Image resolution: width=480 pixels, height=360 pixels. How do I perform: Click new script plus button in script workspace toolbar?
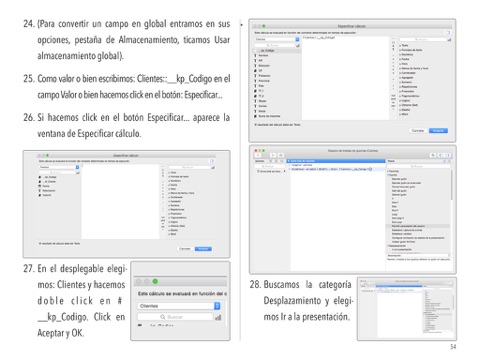pyautogui.click(x=258, y=155)
